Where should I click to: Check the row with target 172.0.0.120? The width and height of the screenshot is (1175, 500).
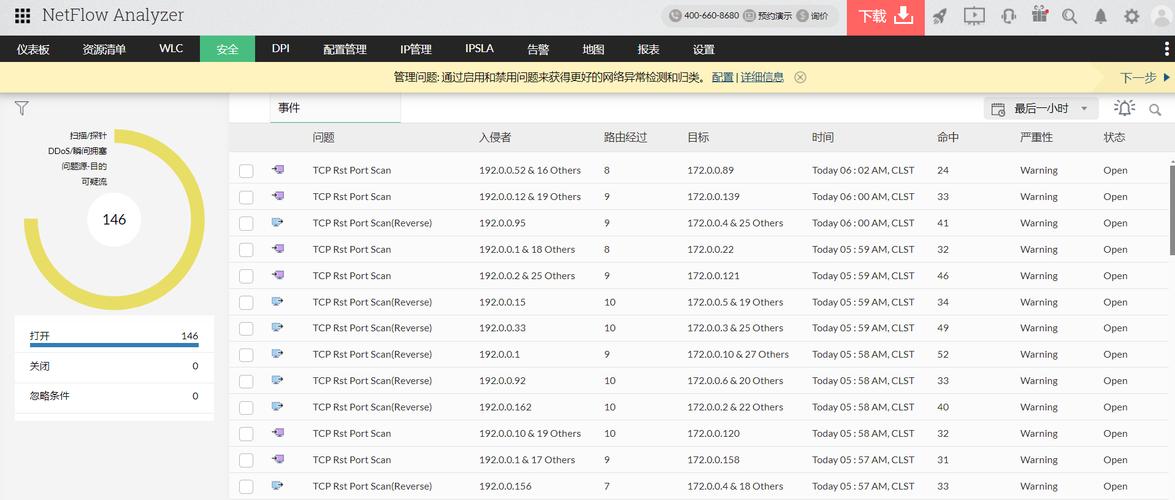(x=246, y=434)
